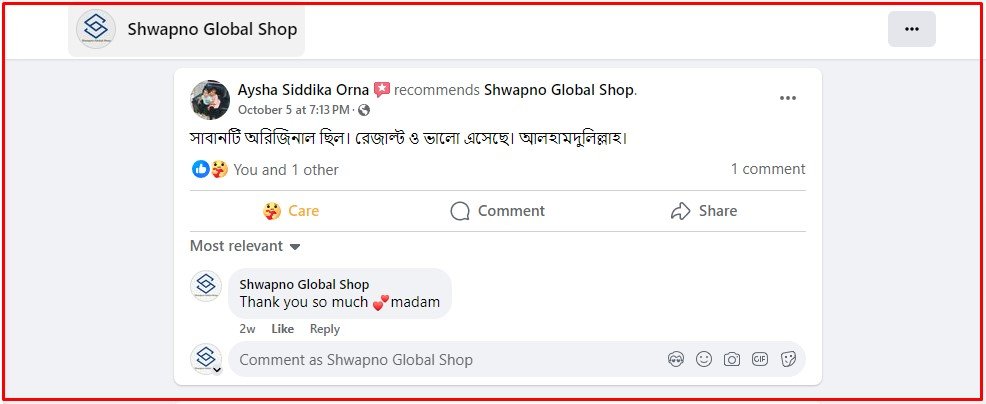Open the page header three-dots menu
This screenshot has height=404, width=986.
pos(911,29)
